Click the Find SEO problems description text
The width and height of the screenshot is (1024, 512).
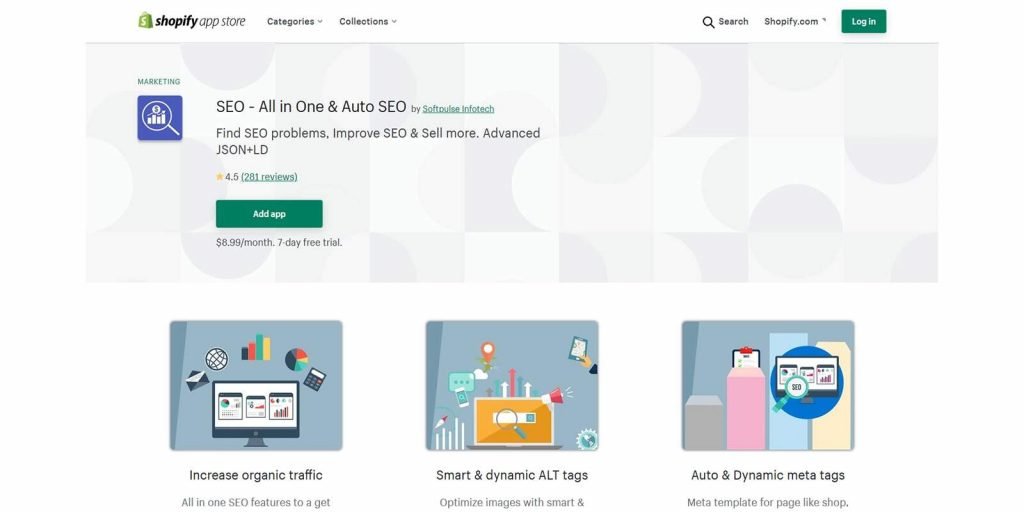pyautogui.click(x=378, y=141)
